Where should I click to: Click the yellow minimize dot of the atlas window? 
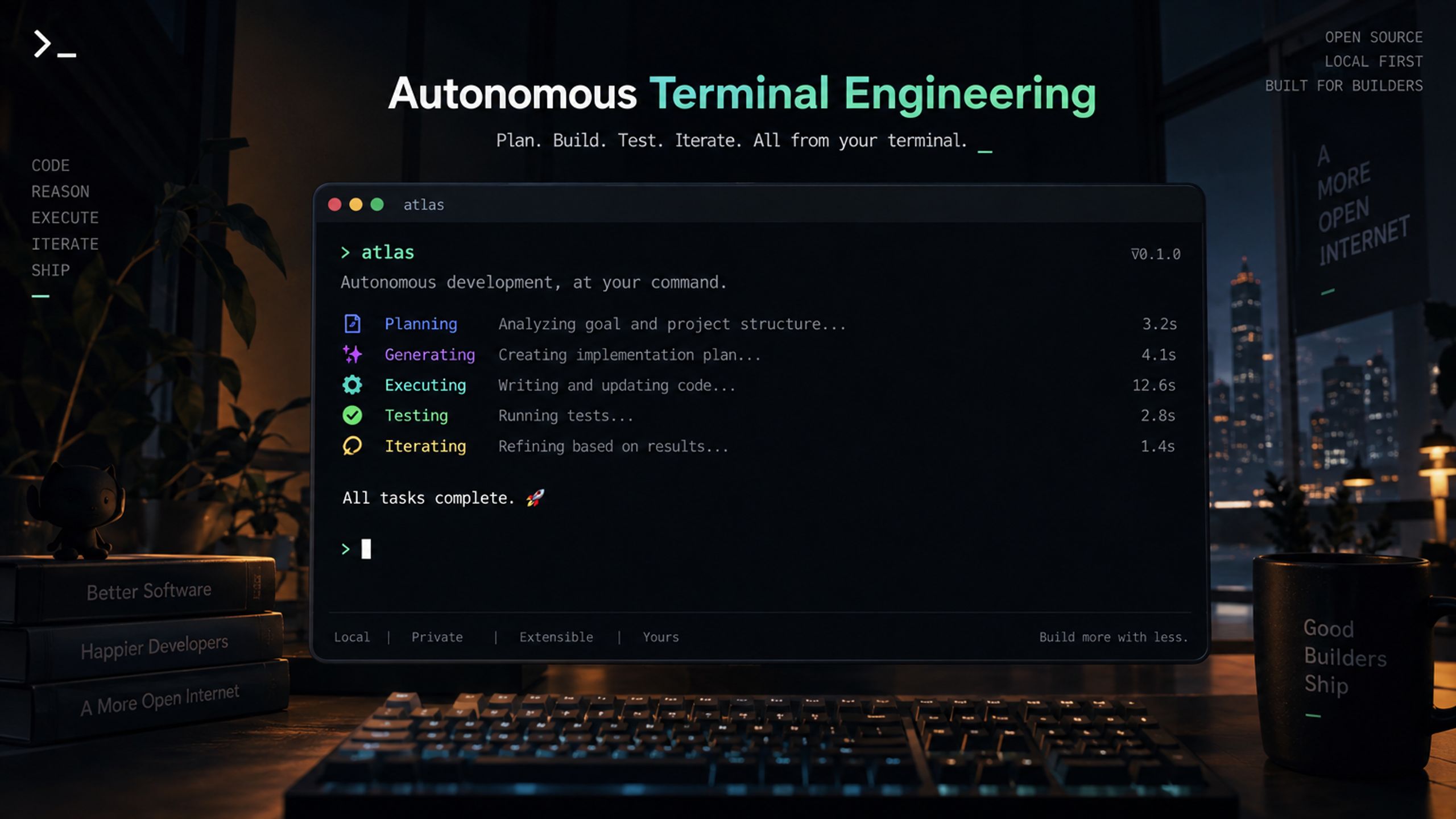356,205
